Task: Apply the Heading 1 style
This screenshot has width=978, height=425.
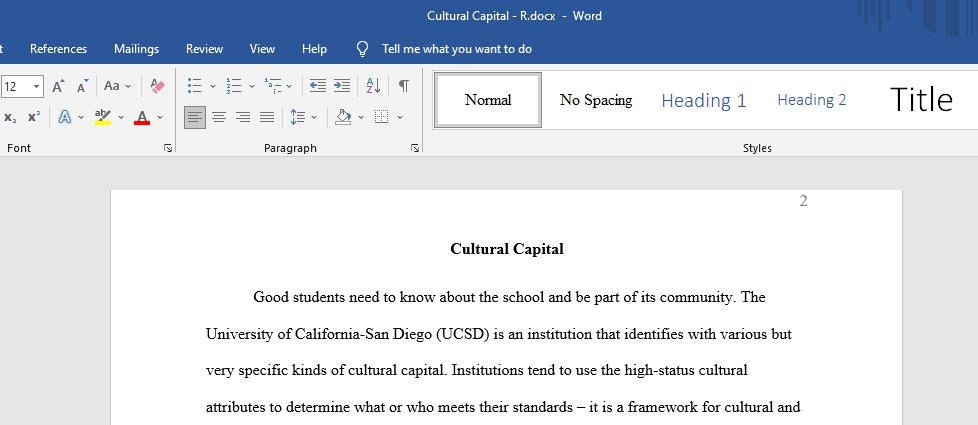Action: 704,100
